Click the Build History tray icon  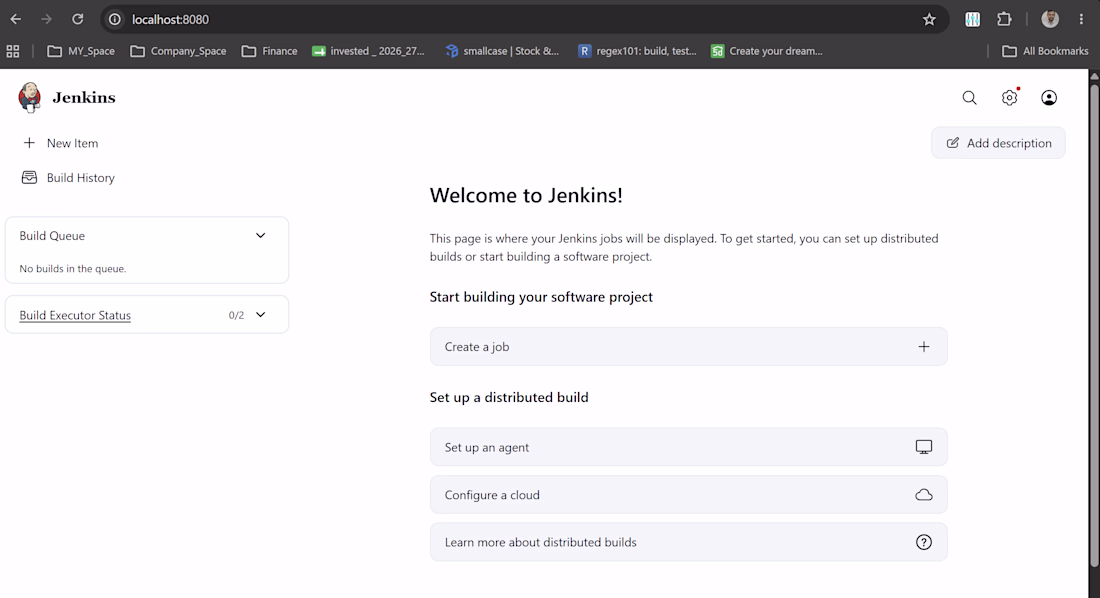point(29,178)
